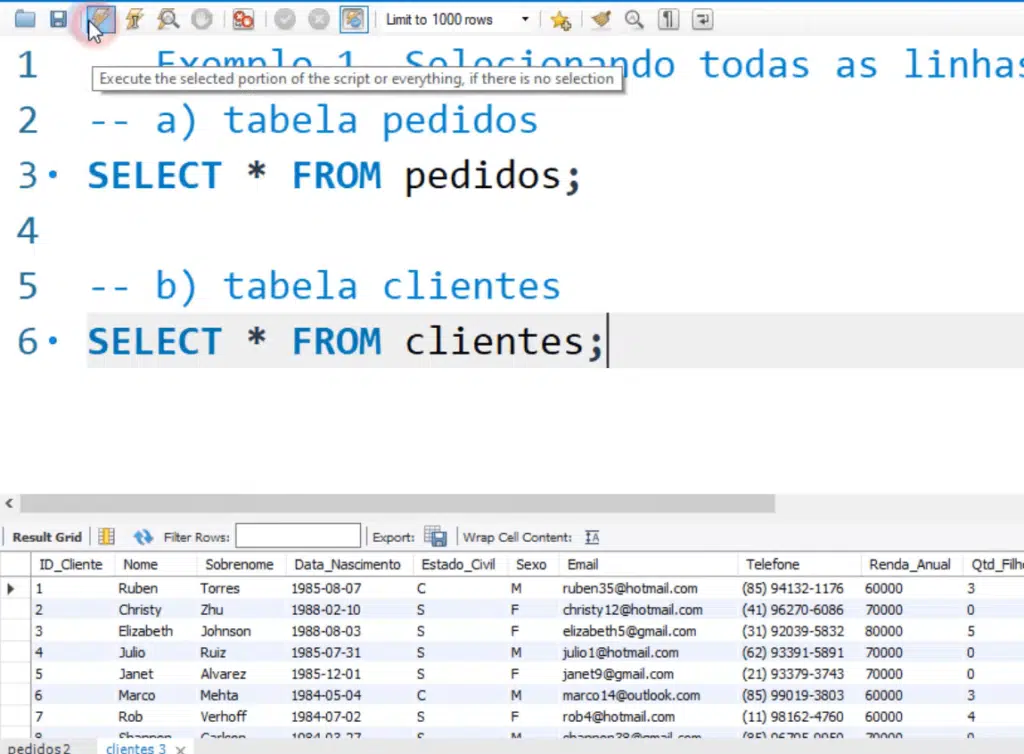Toggle word wrap for the editor
Viewport: 1024px width, 754px height.
point(701,19)
